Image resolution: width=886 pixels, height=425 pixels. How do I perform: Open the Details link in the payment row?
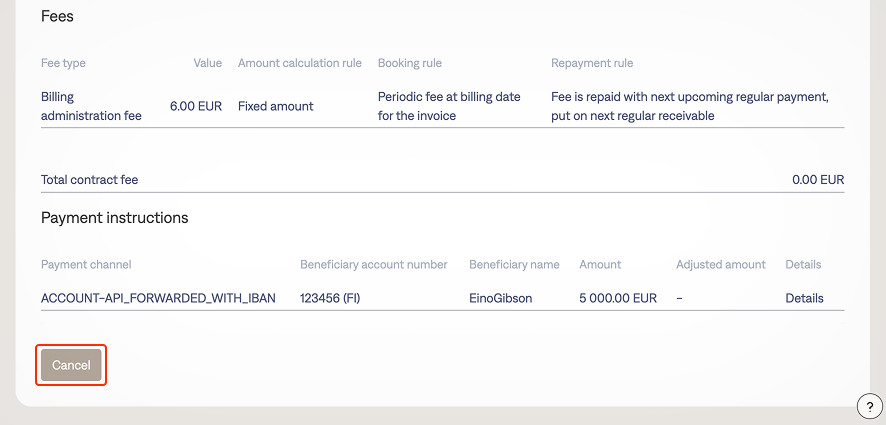pyautogui.click(x=804, y=298)
